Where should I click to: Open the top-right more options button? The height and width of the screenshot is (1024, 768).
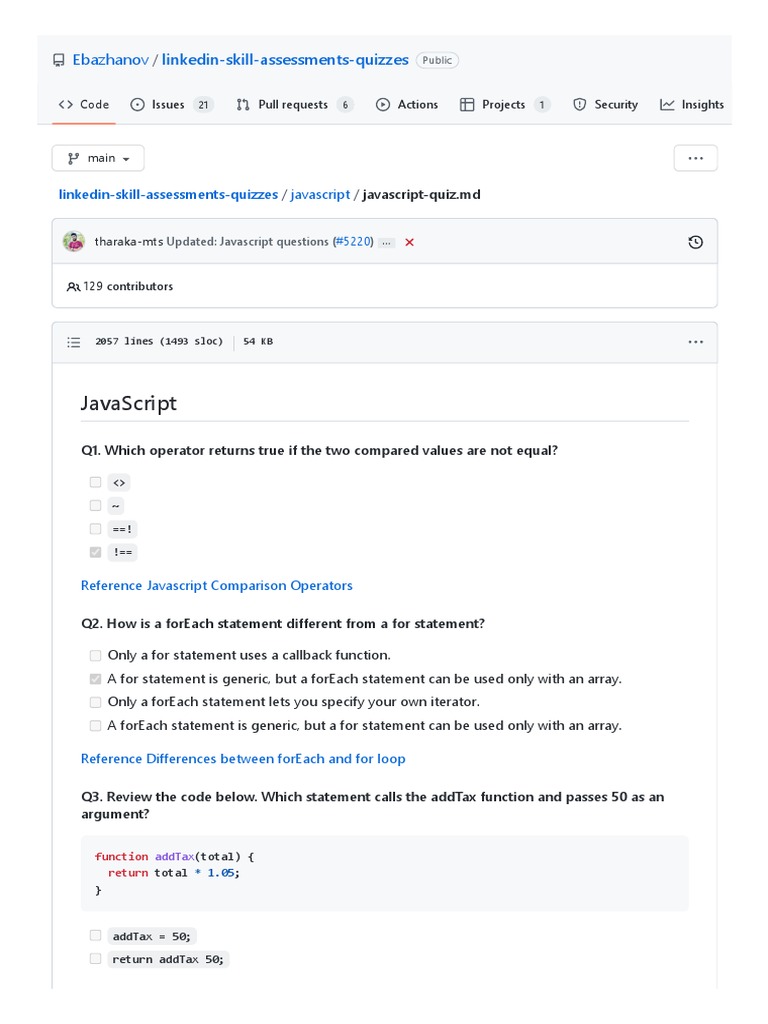pos(696,158)
